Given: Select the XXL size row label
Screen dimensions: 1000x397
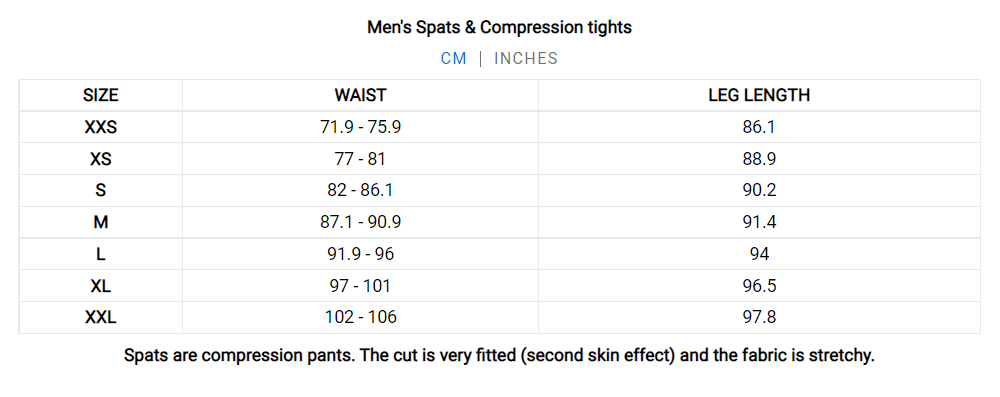Looking at the screenshot, I should click(x=101, y=317).
